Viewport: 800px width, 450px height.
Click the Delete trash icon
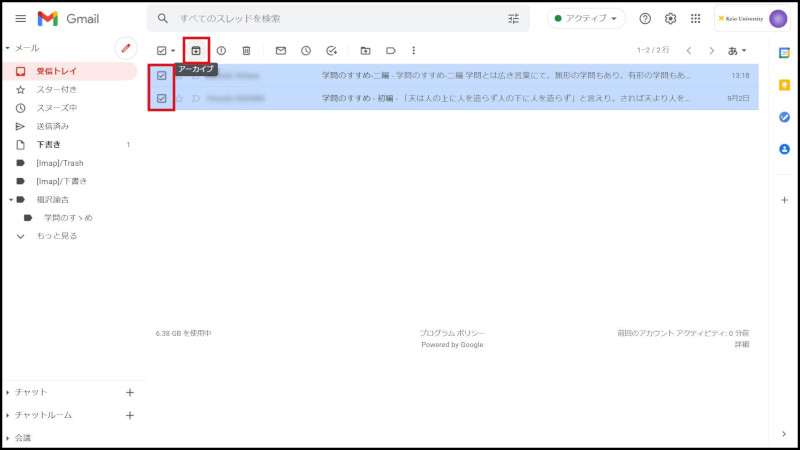coord(246,50)
